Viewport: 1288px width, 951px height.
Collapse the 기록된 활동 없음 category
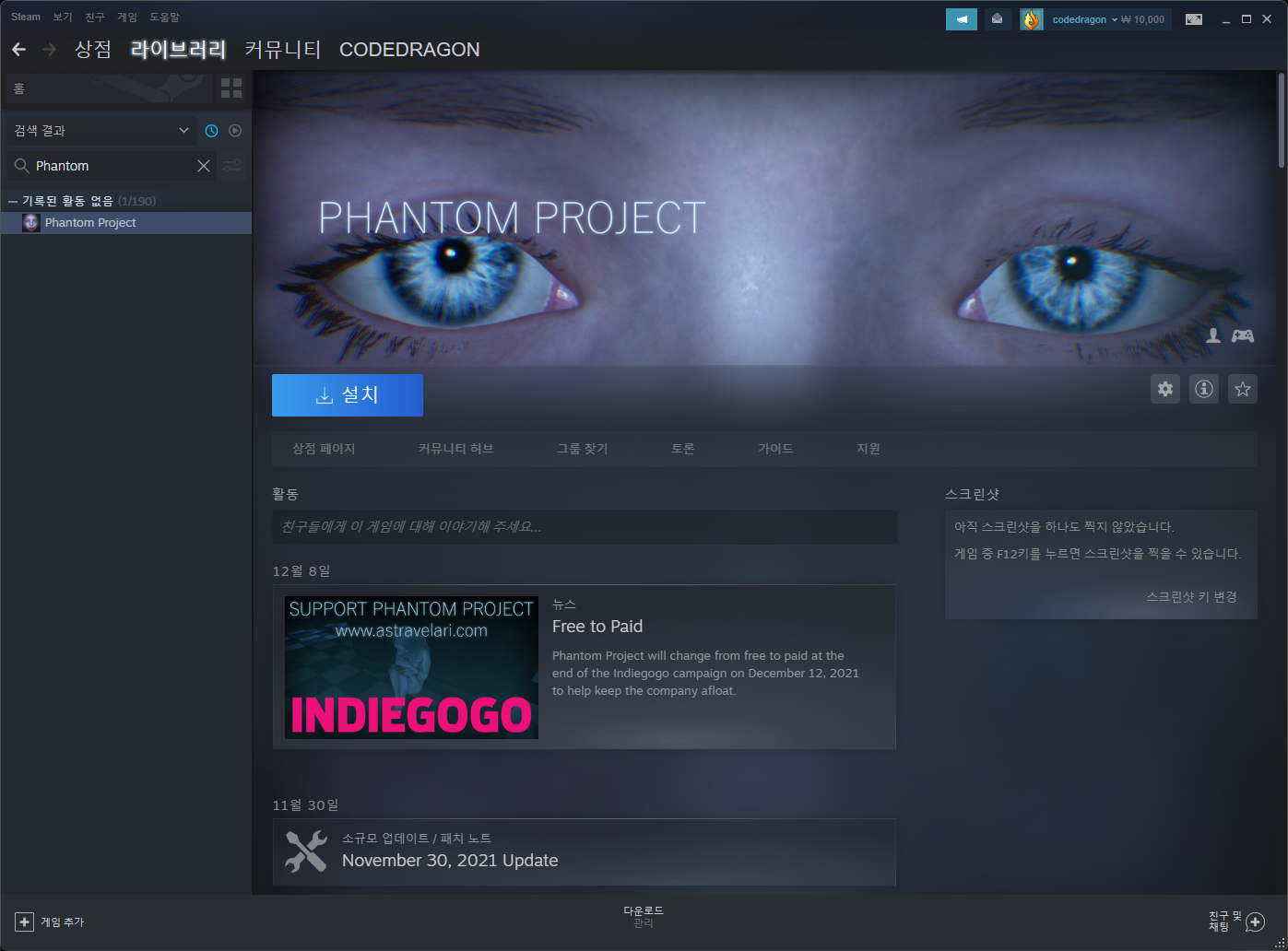(13, 201)
